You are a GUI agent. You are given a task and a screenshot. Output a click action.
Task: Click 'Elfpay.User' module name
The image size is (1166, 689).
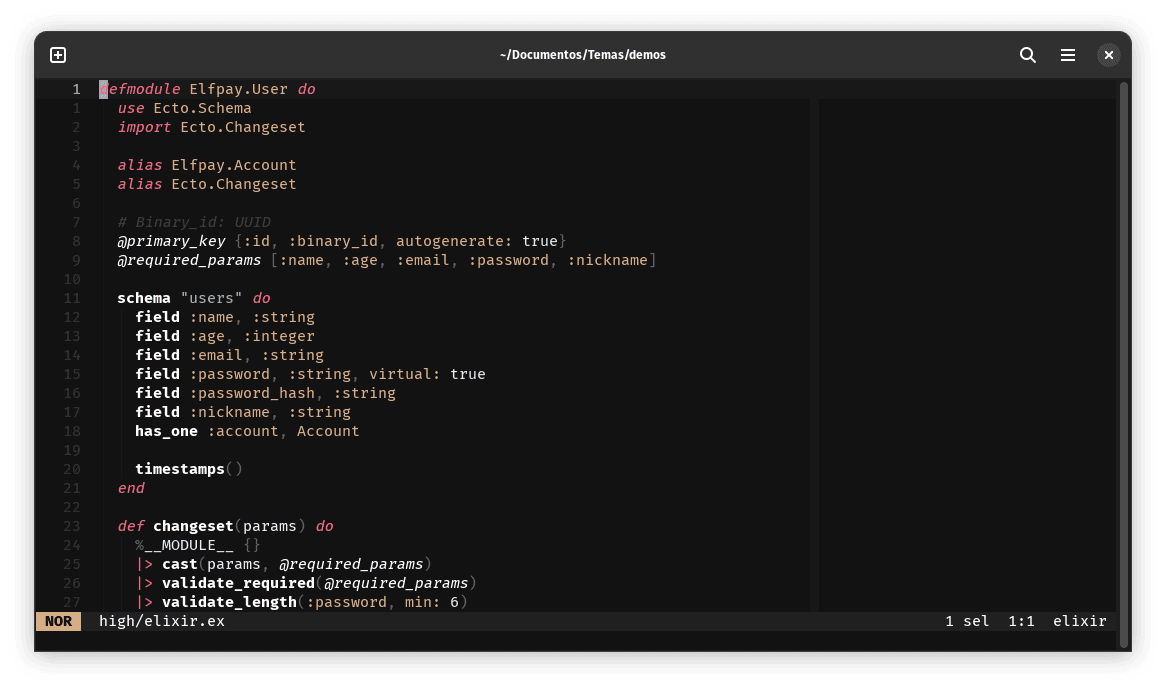point(238,89)
